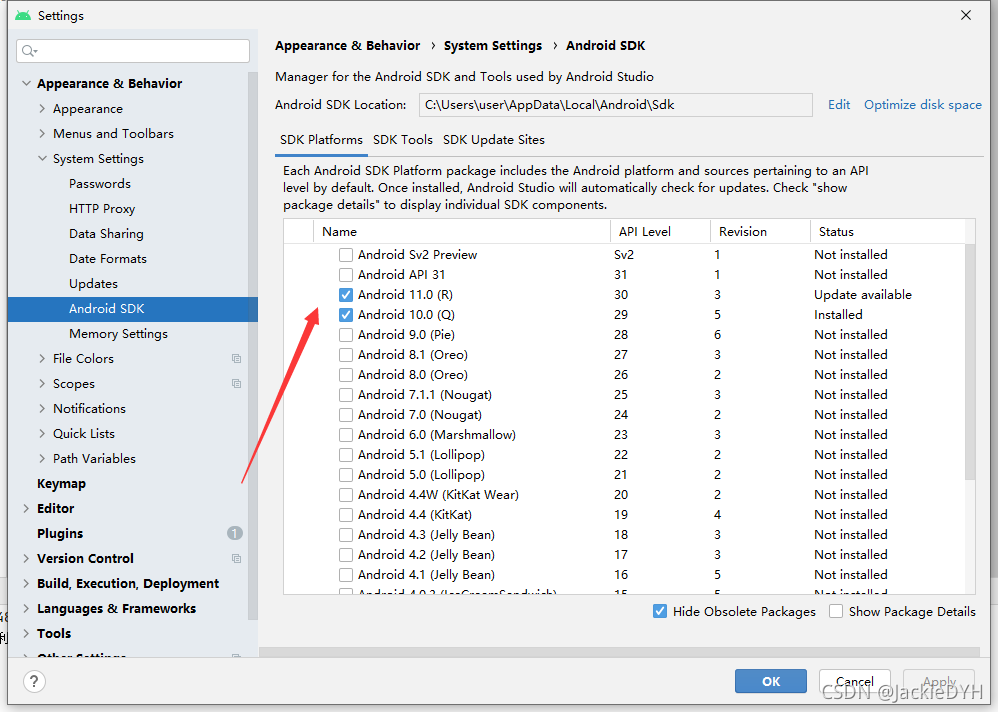Click the Android Studio logo in title bar

[23, 15]
